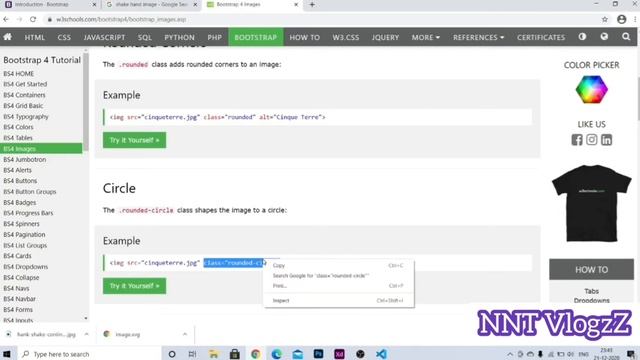Go to PYTHON tutorial in navbar
This screenshot has height=360, width=640.
click(179, 37)
